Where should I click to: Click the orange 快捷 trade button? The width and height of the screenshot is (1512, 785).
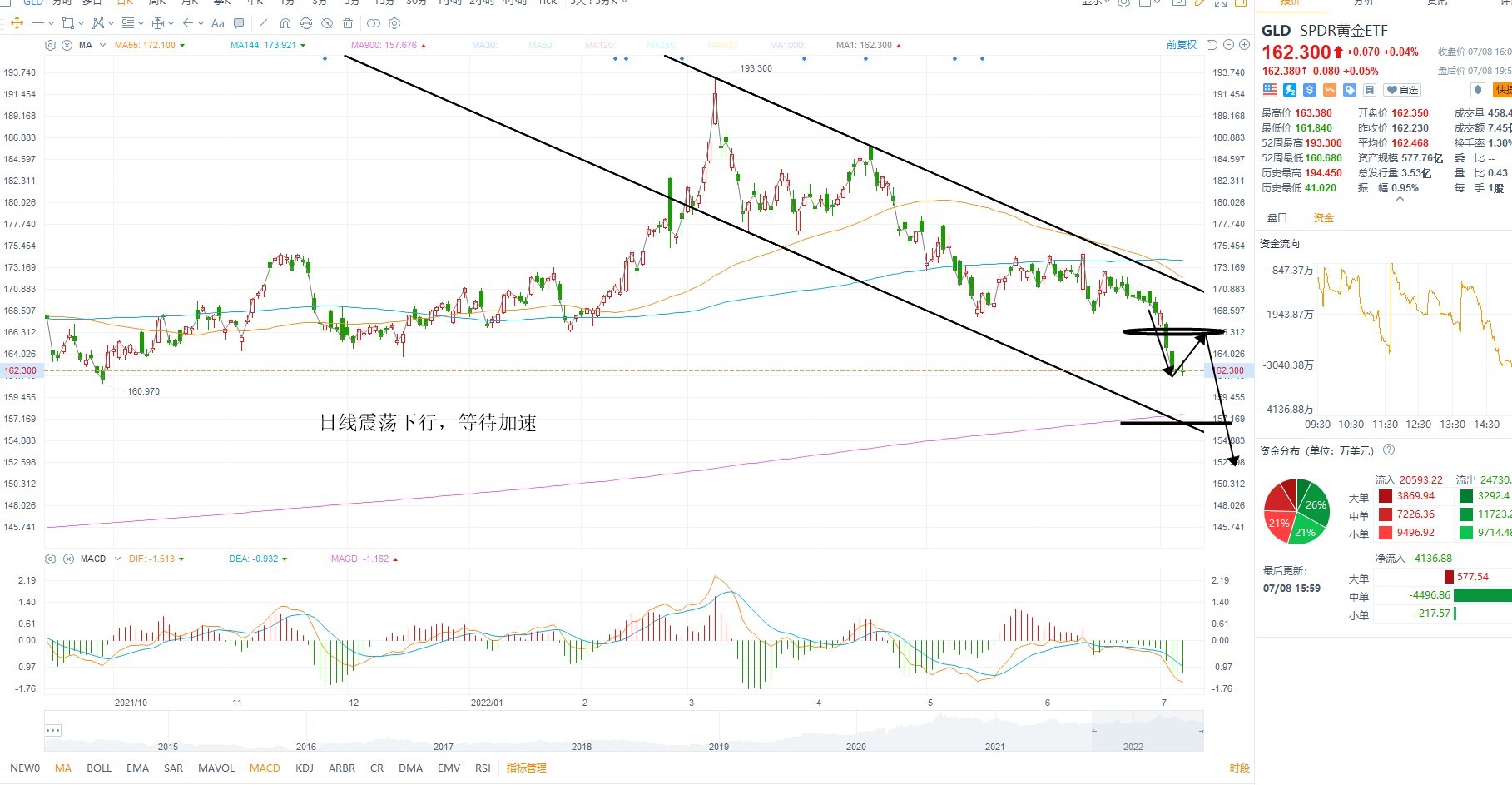tap(1502, 90)
